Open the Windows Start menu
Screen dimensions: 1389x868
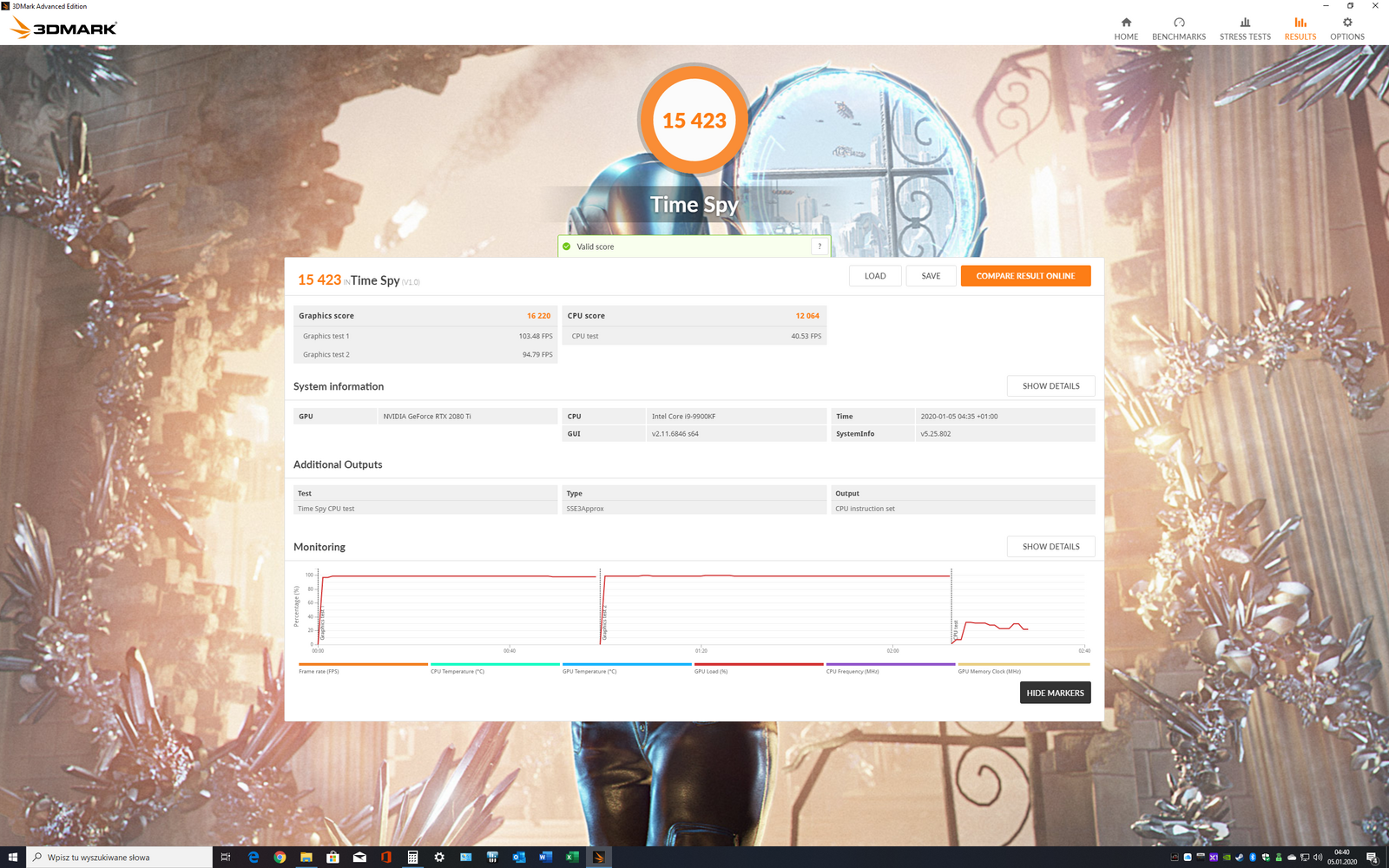[x=13, y=857]
